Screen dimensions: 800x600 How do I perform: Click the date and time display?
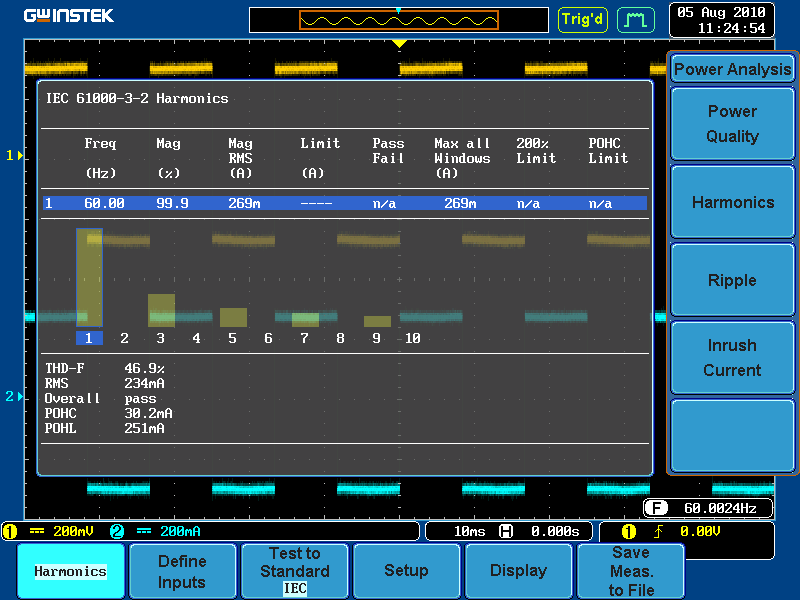tap(721, 20)
